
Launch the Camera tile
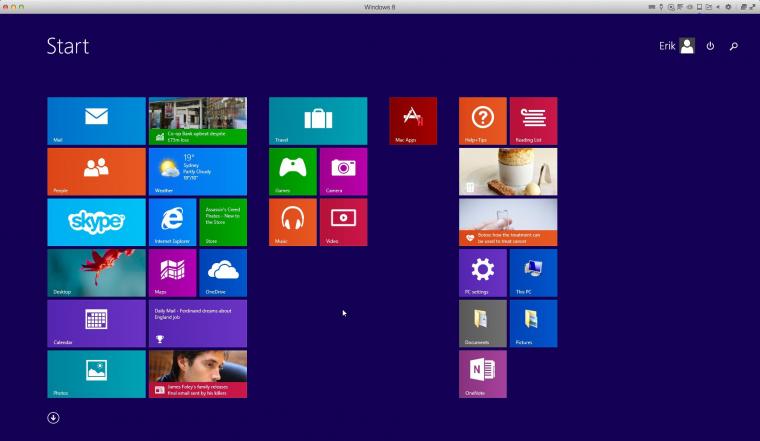344,172
